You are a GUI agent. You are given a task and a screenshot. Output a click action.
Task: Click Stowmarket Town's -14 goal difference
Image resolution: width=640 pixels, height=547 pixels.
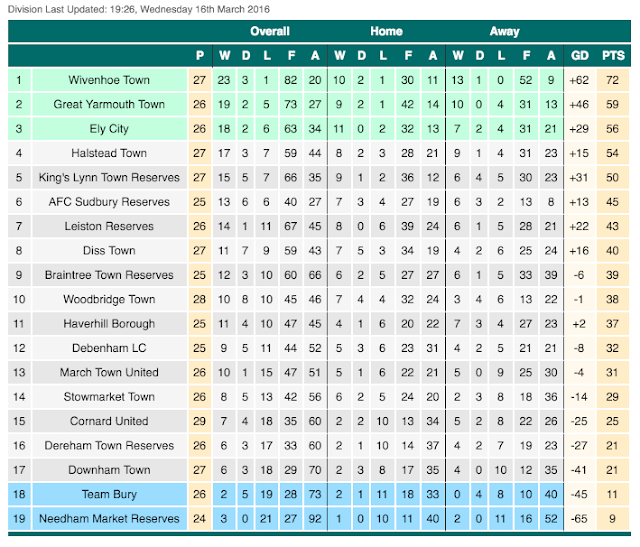pyautogui.click(x=579, y=397)
